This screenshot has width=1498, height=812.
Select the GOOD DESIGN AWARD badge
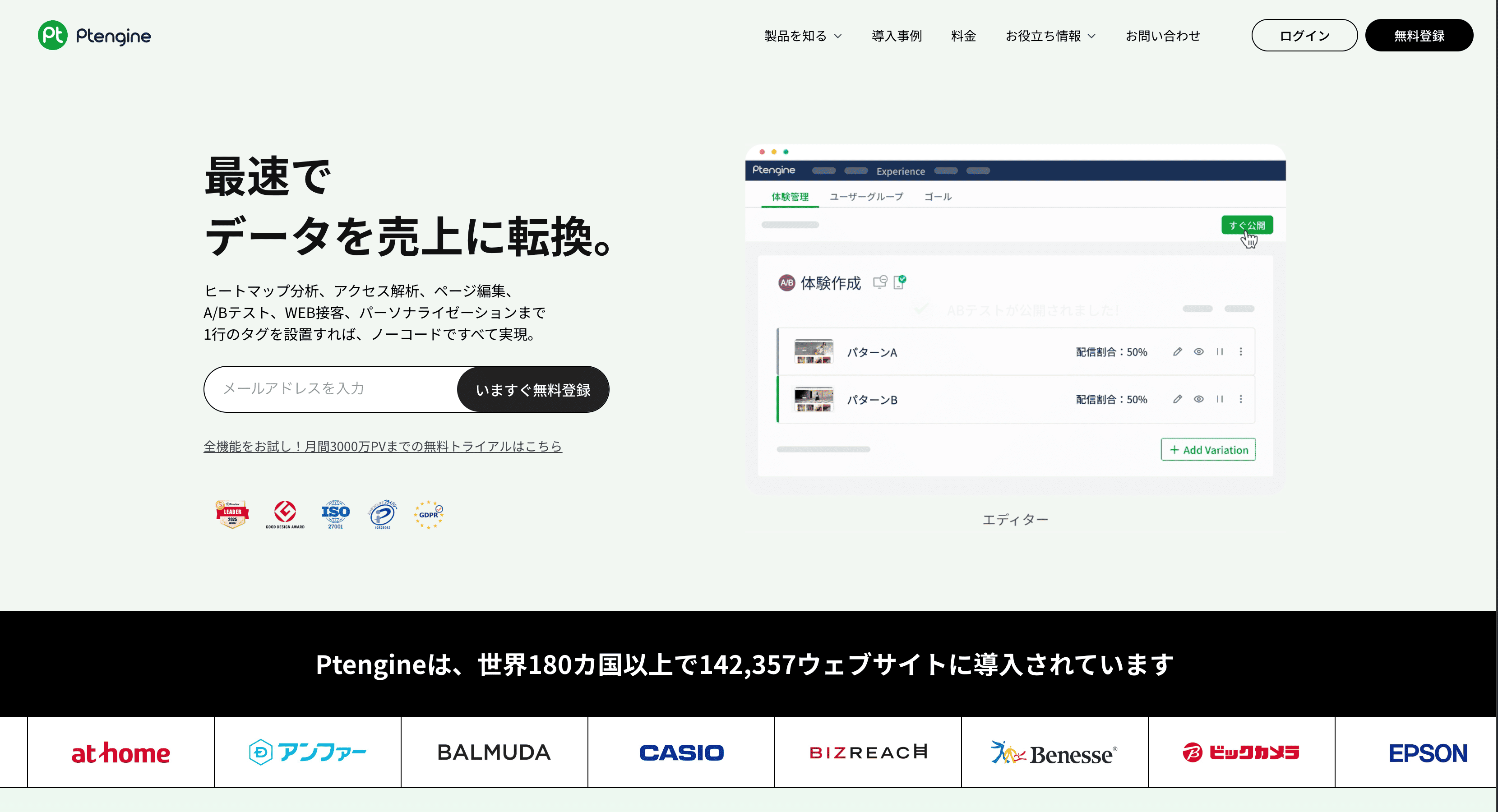(x=284, y=514)
